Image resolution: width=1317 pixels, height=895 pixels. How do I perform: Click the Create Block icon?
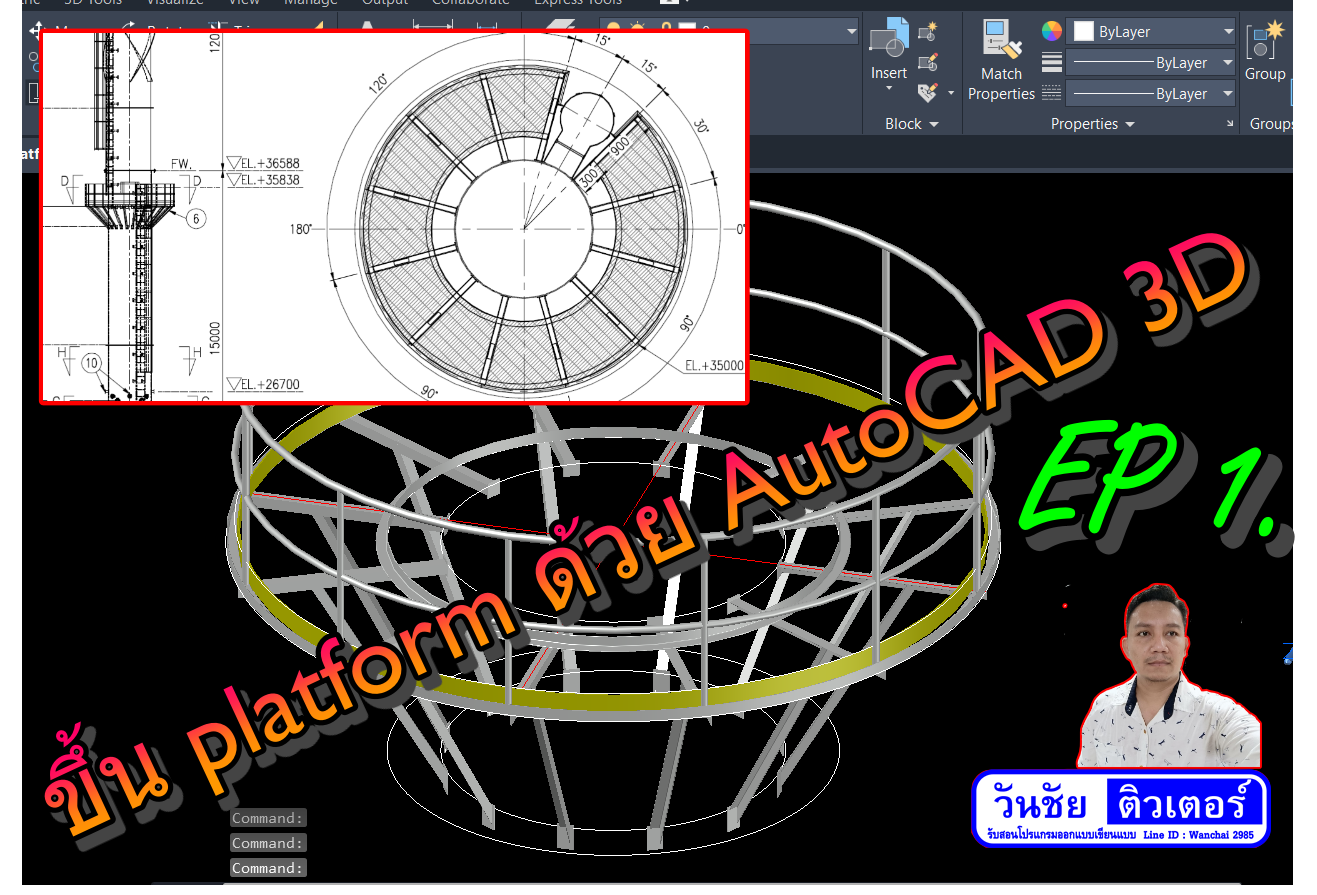point(927,31)
